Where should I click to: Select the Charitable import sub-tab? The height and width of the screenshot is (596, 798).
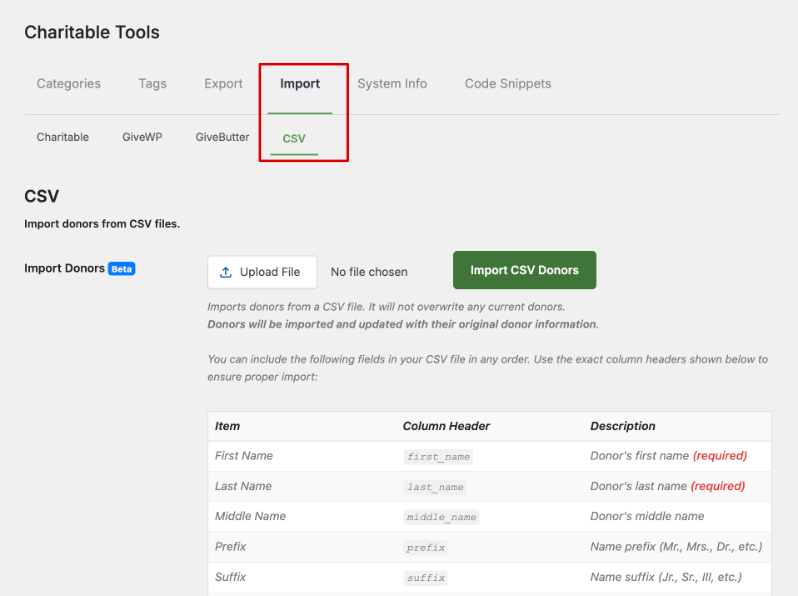click(x=63, y=137)
